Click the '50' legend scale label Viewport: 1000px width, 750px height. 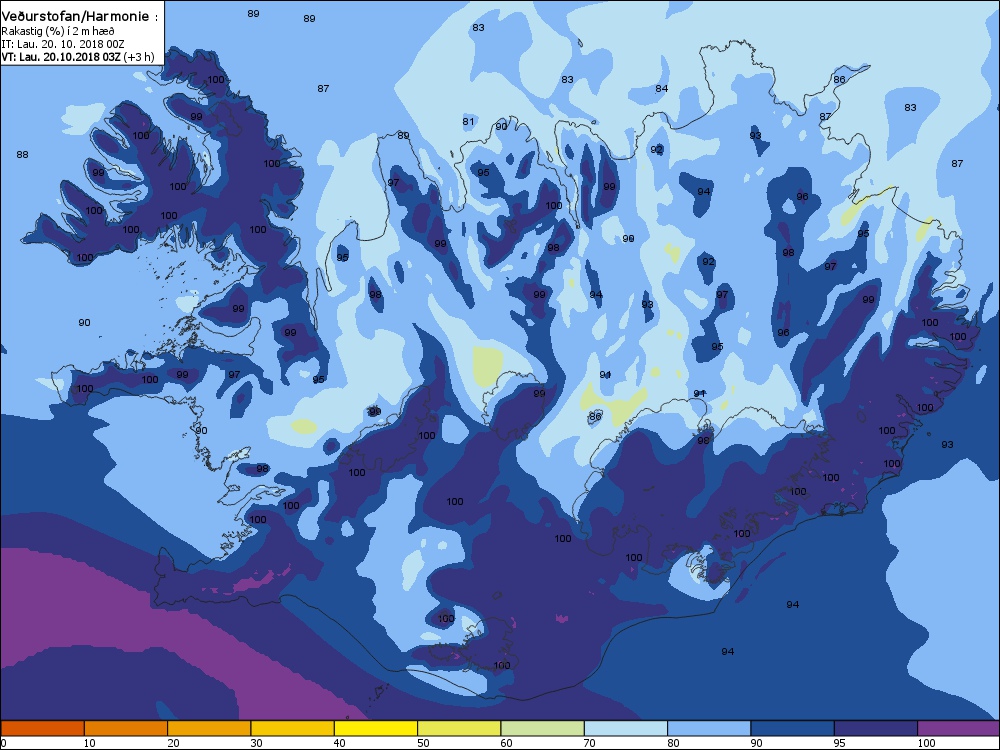pos(423,743)
